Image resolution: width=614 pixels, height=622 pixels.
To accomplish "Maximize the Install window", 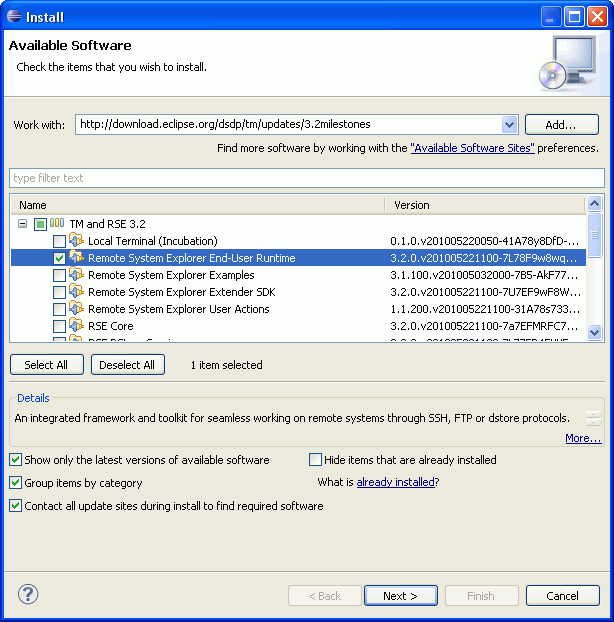I will pyautogui.click(x=574, y=17).
